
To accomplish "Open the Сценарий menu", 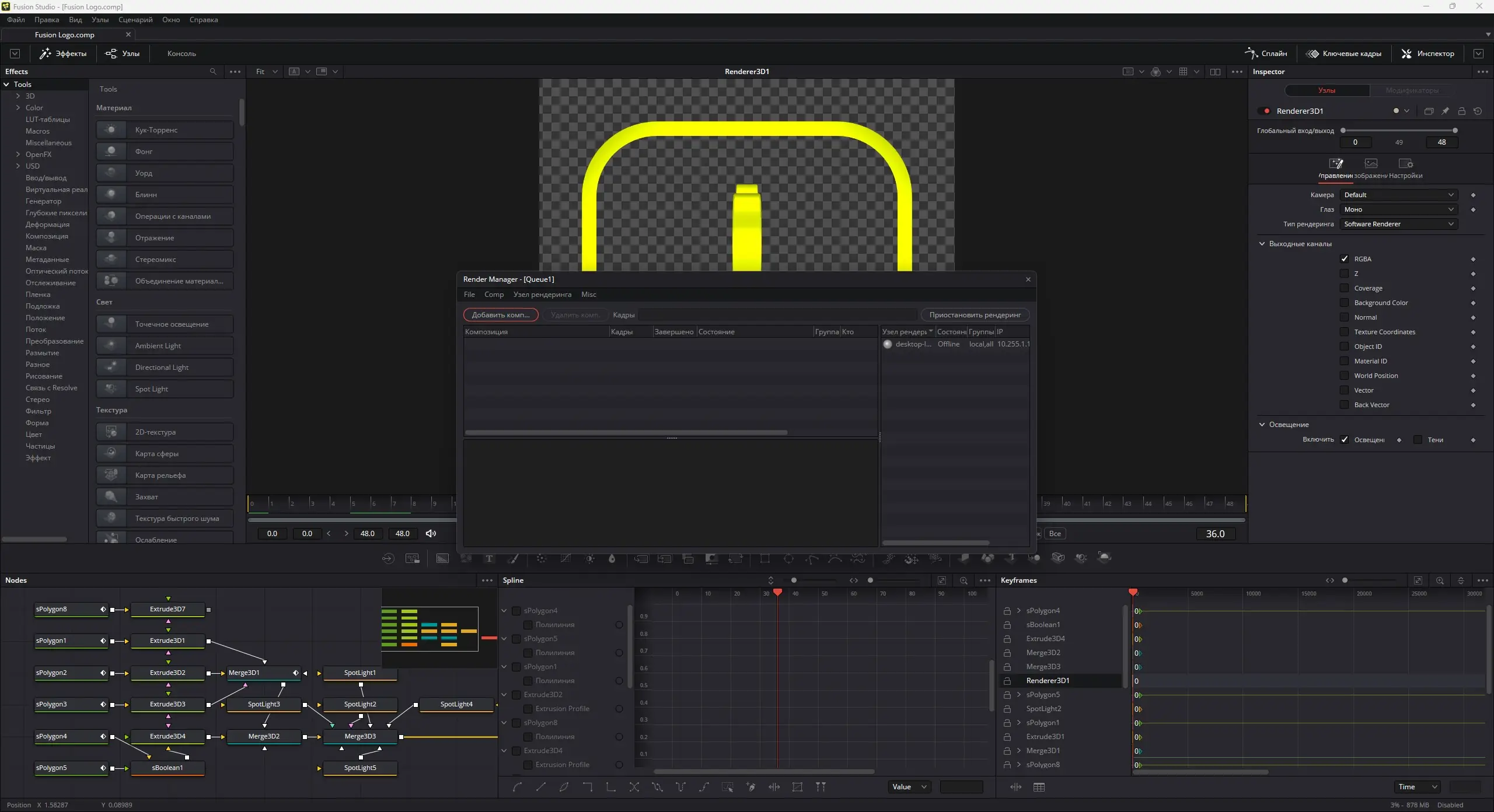I will pyautogui.click(x=135, y=19).
